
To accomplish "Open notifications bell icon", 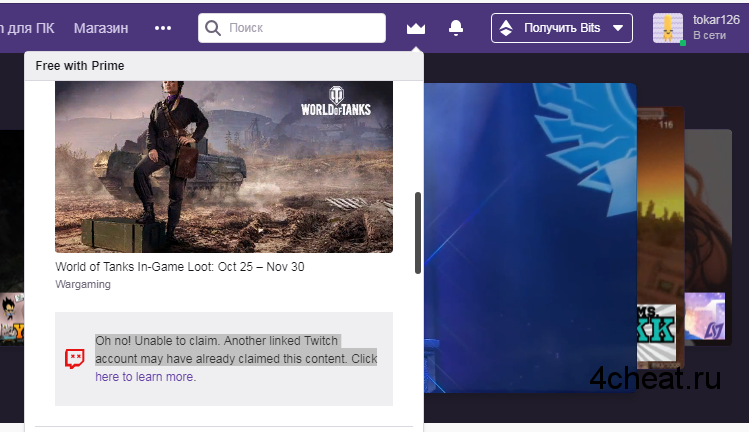I will tap(456, 28).
